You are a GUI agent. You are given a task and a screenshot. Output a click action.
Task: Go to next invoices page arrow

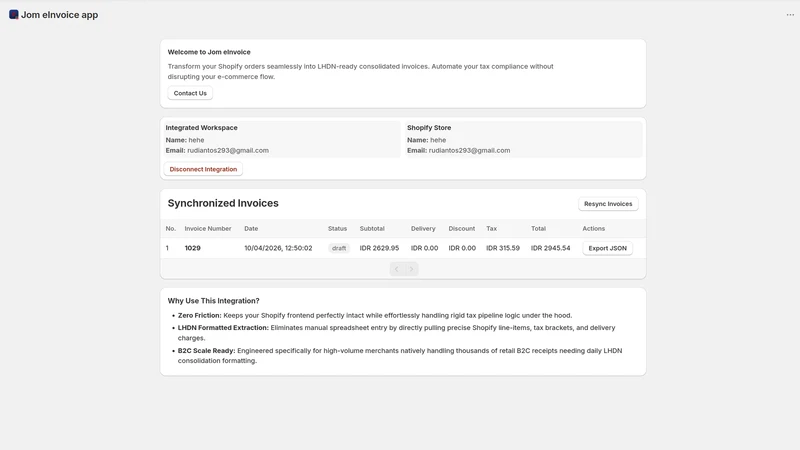tap(411, 269)
